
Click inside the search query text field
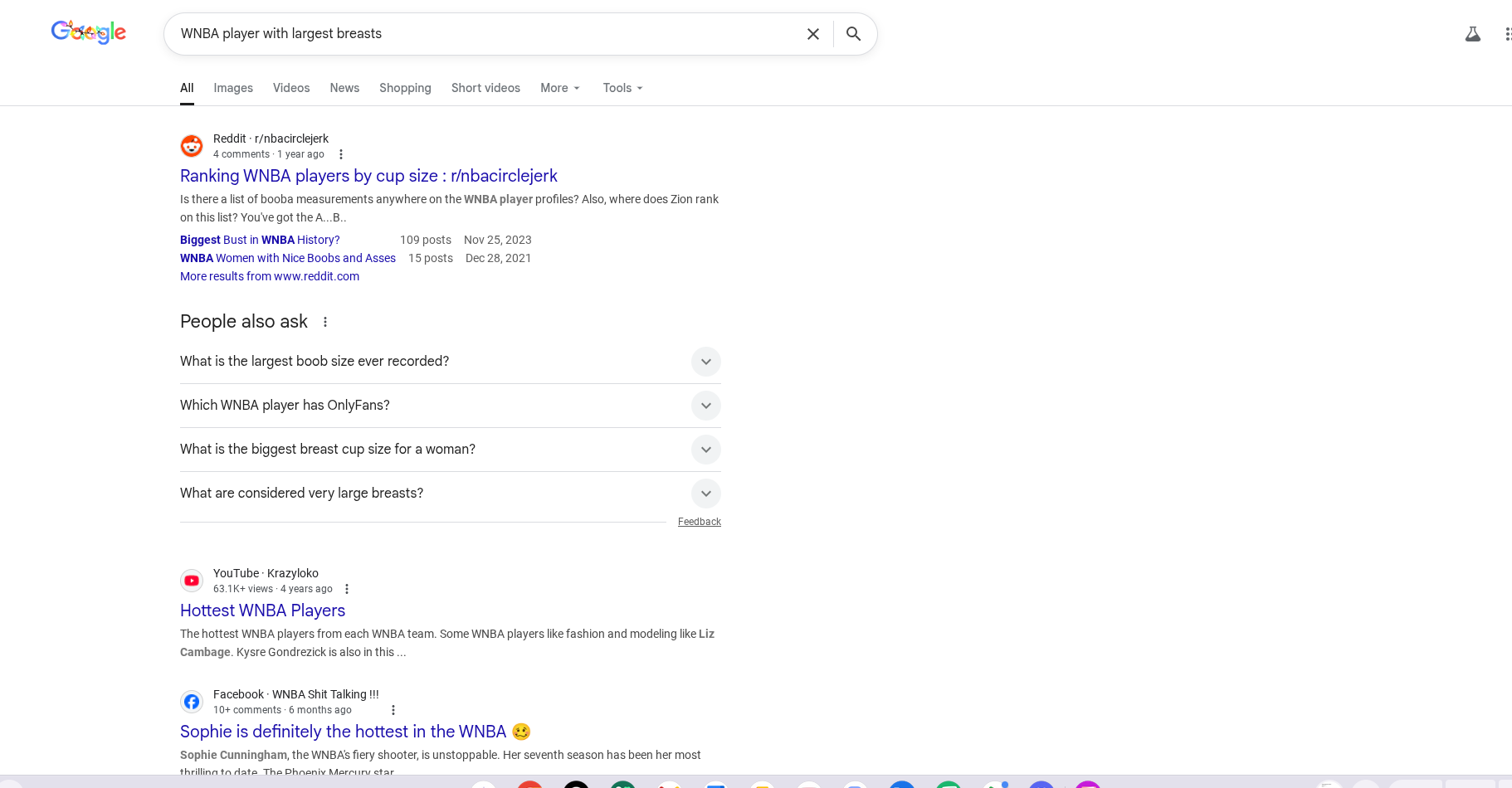[481, 34]
